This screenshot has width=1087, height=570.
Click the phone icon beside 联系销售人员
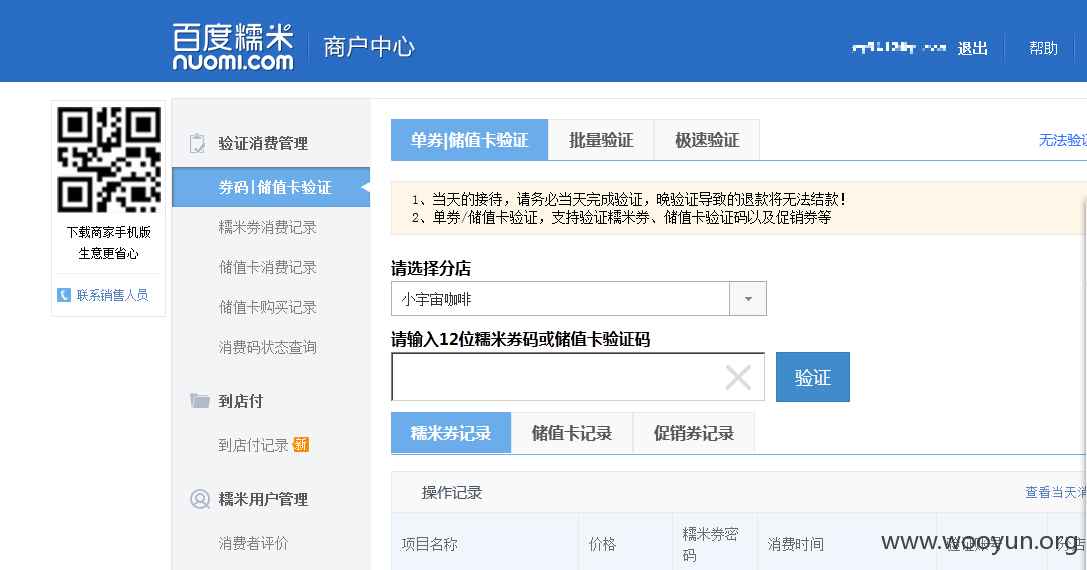(64, 295)
